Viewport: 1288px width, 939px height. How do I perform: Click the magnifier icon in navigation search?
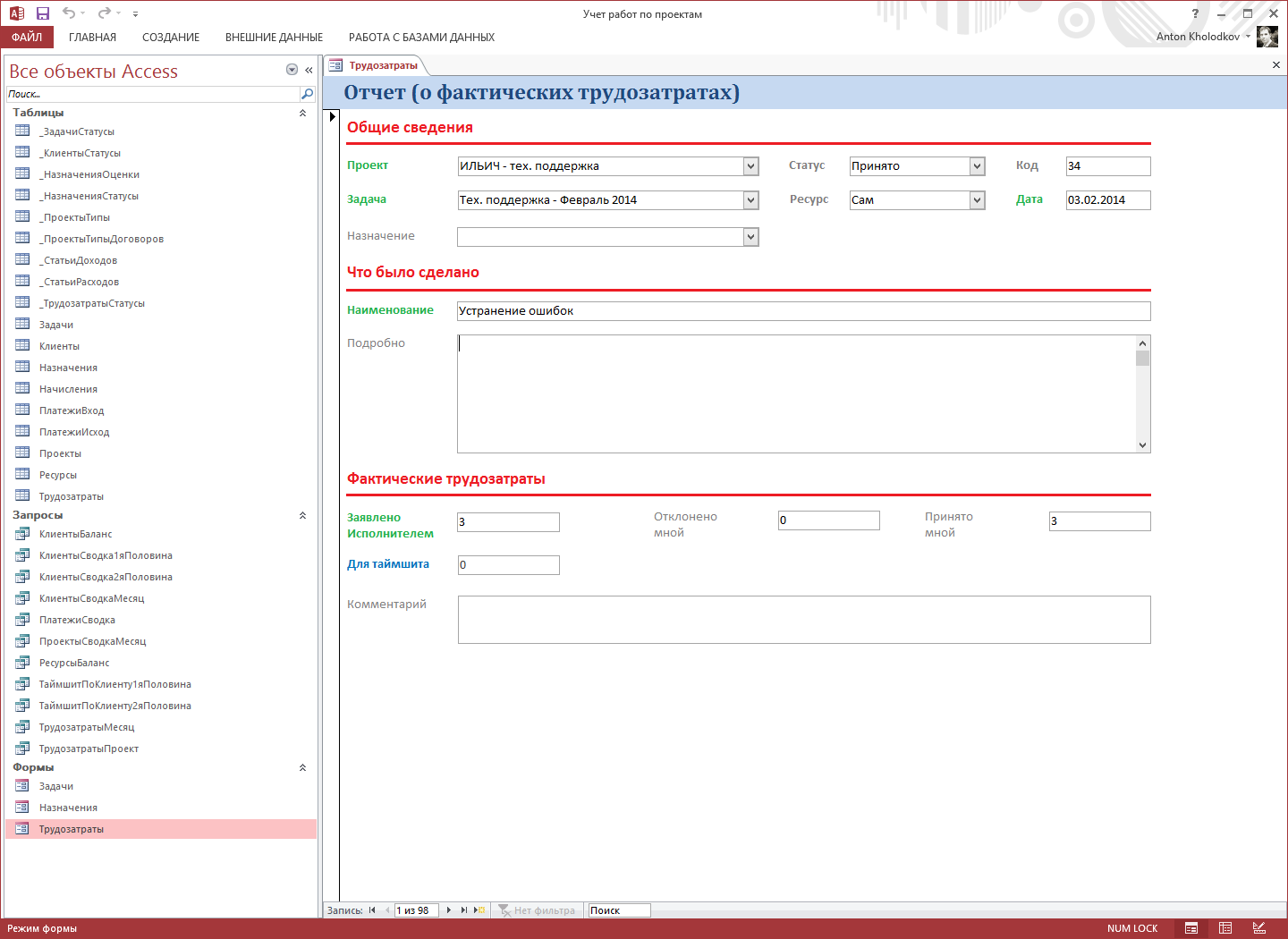point(307,94)
